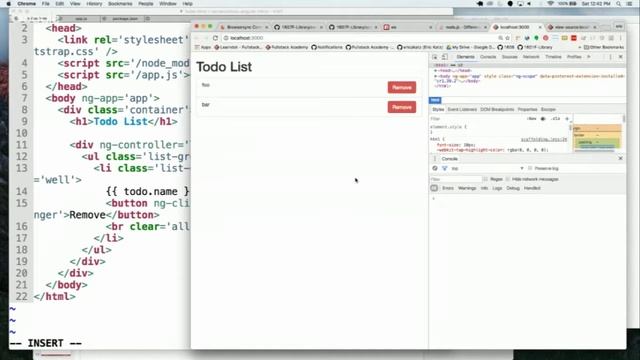The height and width of the screenshot is (360, 640).
Task: Expand the head node in DOM tree
Action: [436, 71]
